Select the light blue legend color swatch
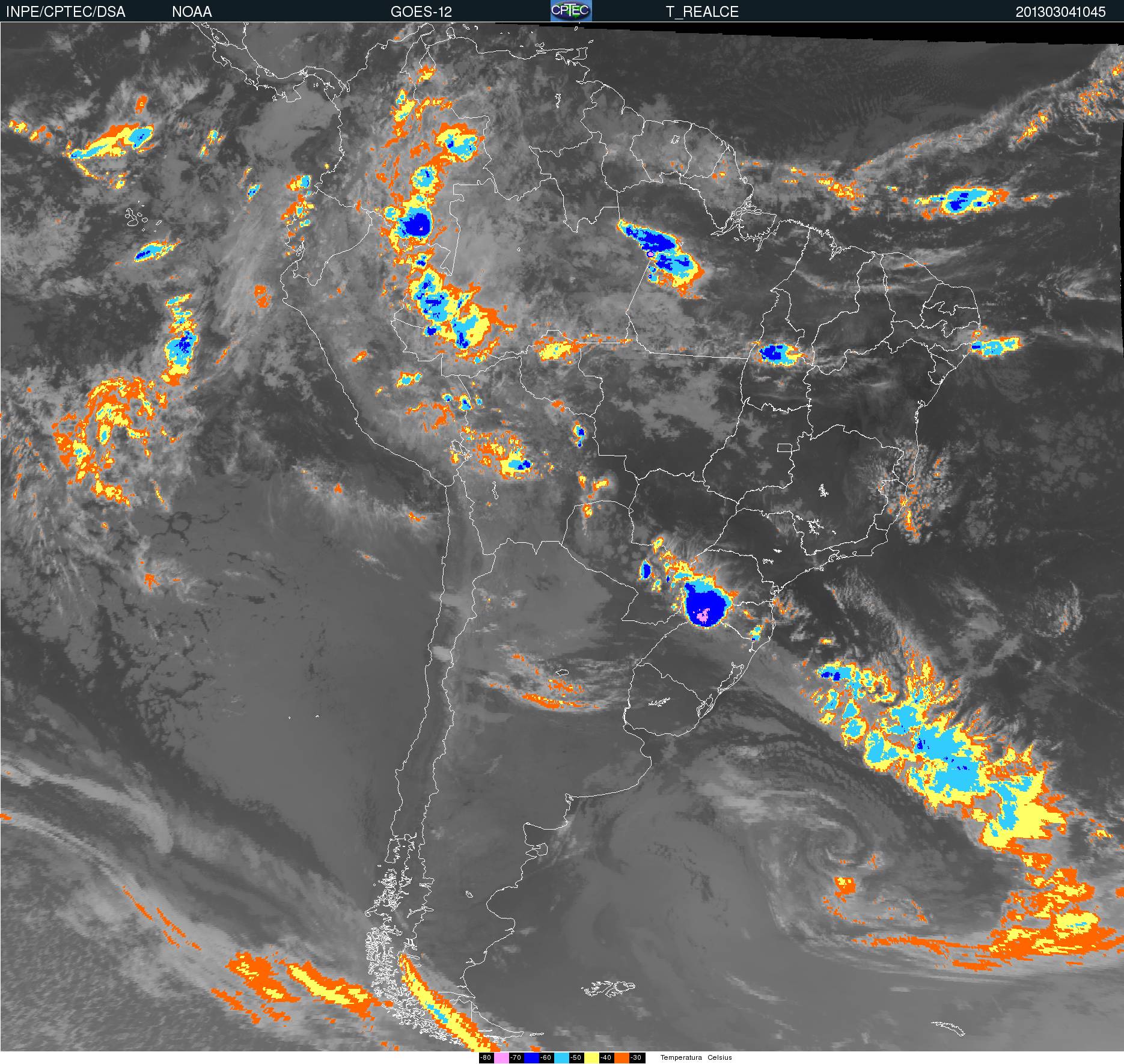Viewport: 1124px width, 1064px height. (x=561, y=1058)
